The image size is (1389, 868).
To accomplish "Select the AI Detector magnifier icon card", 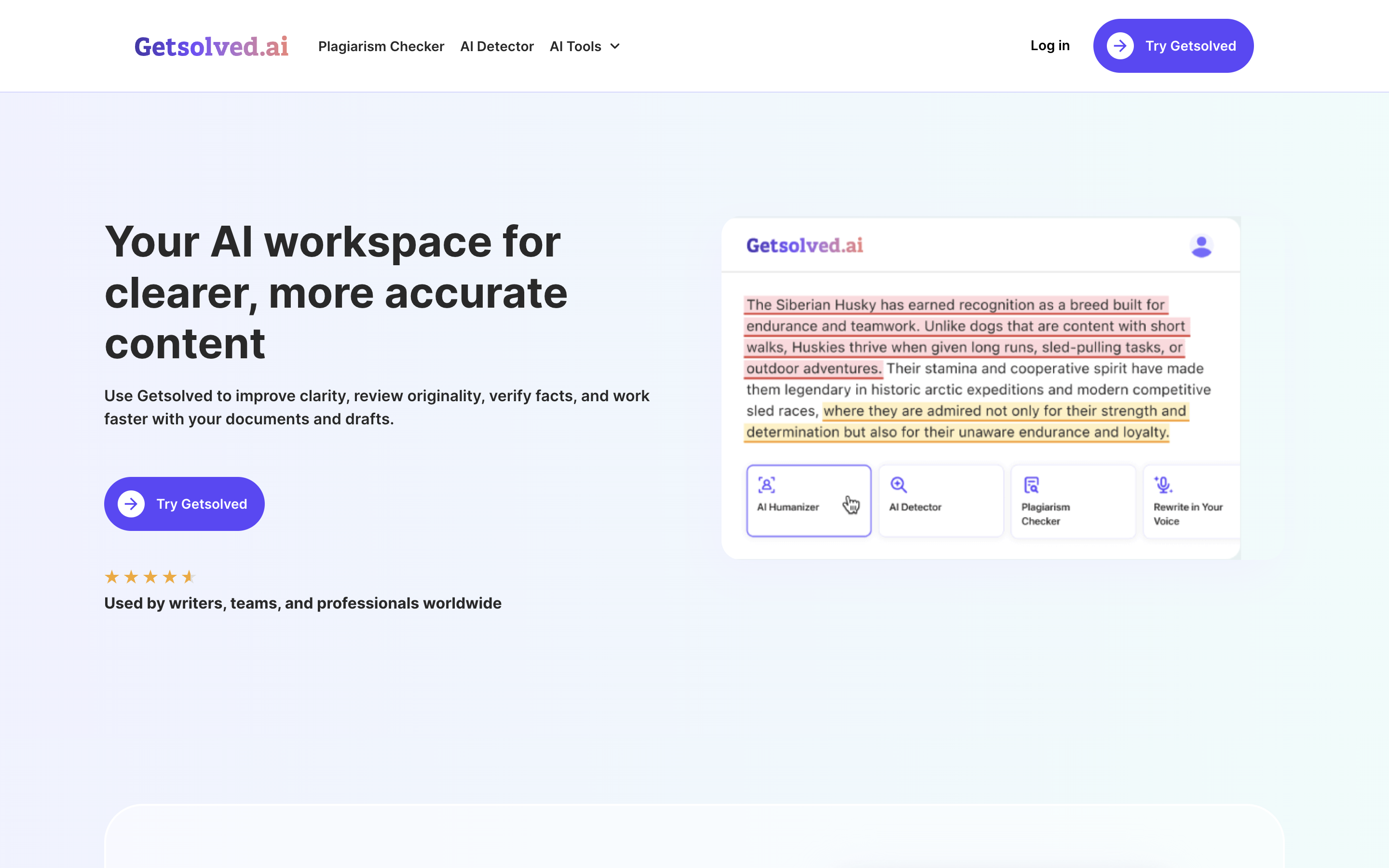I will pos(898,485).
